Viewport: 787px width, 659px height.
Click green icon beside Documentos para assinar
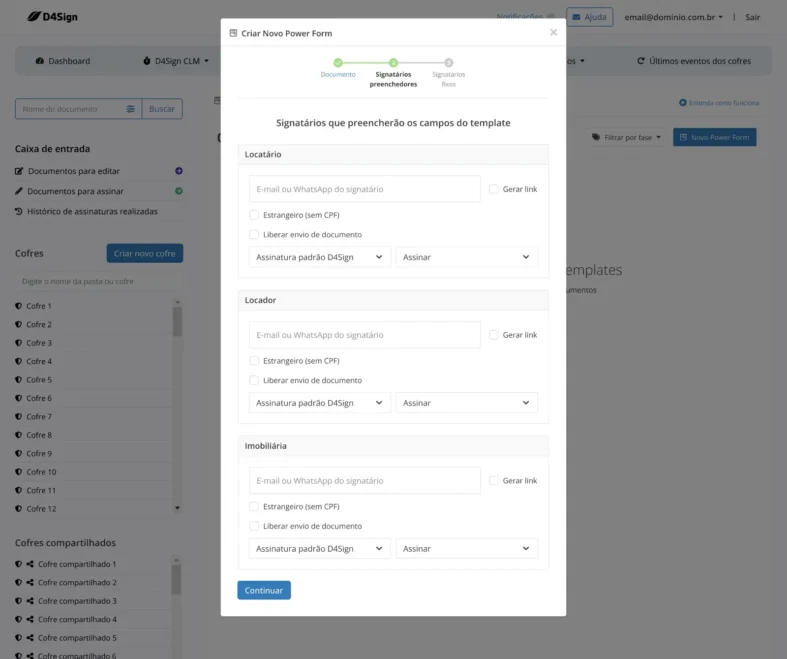179,191
